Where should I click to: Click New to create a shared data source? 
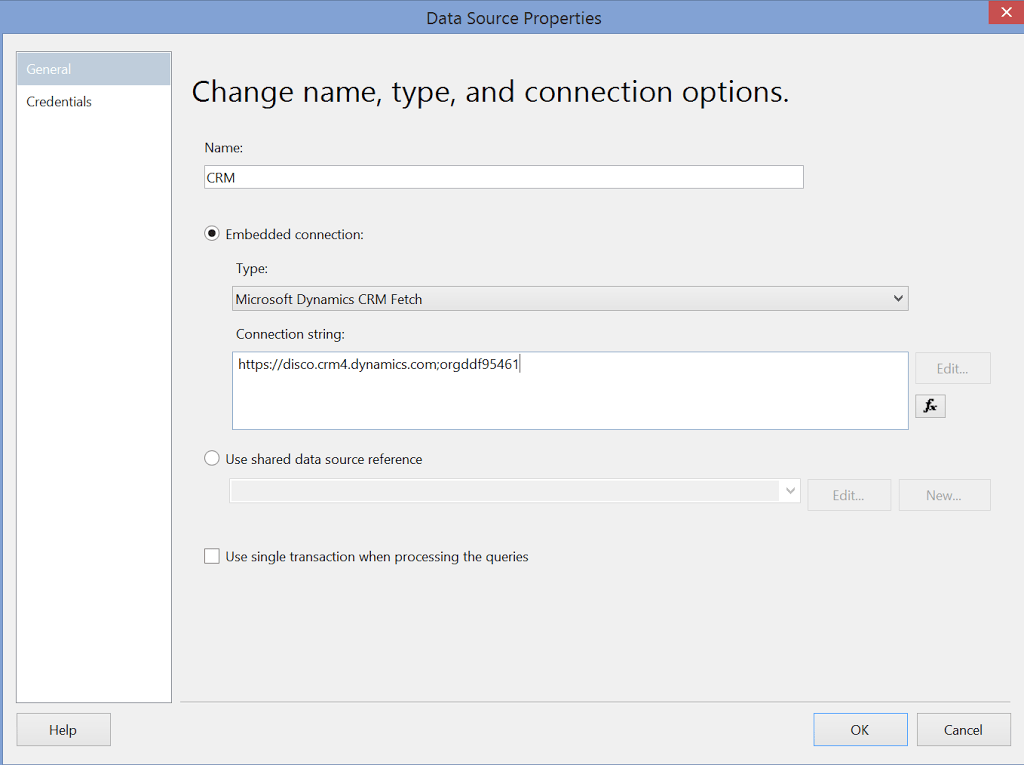click(x=944, y=494)
